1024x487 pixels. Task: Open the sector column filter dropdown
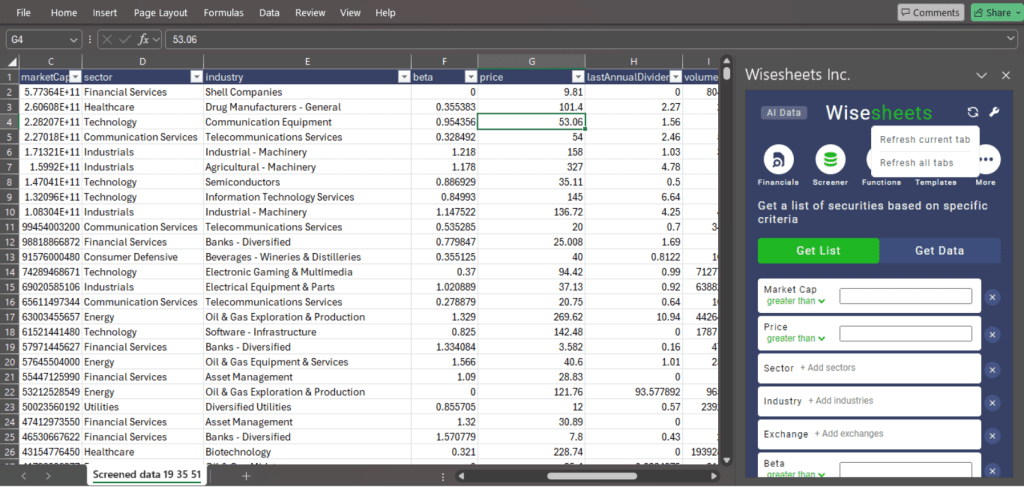coord(194,77)
